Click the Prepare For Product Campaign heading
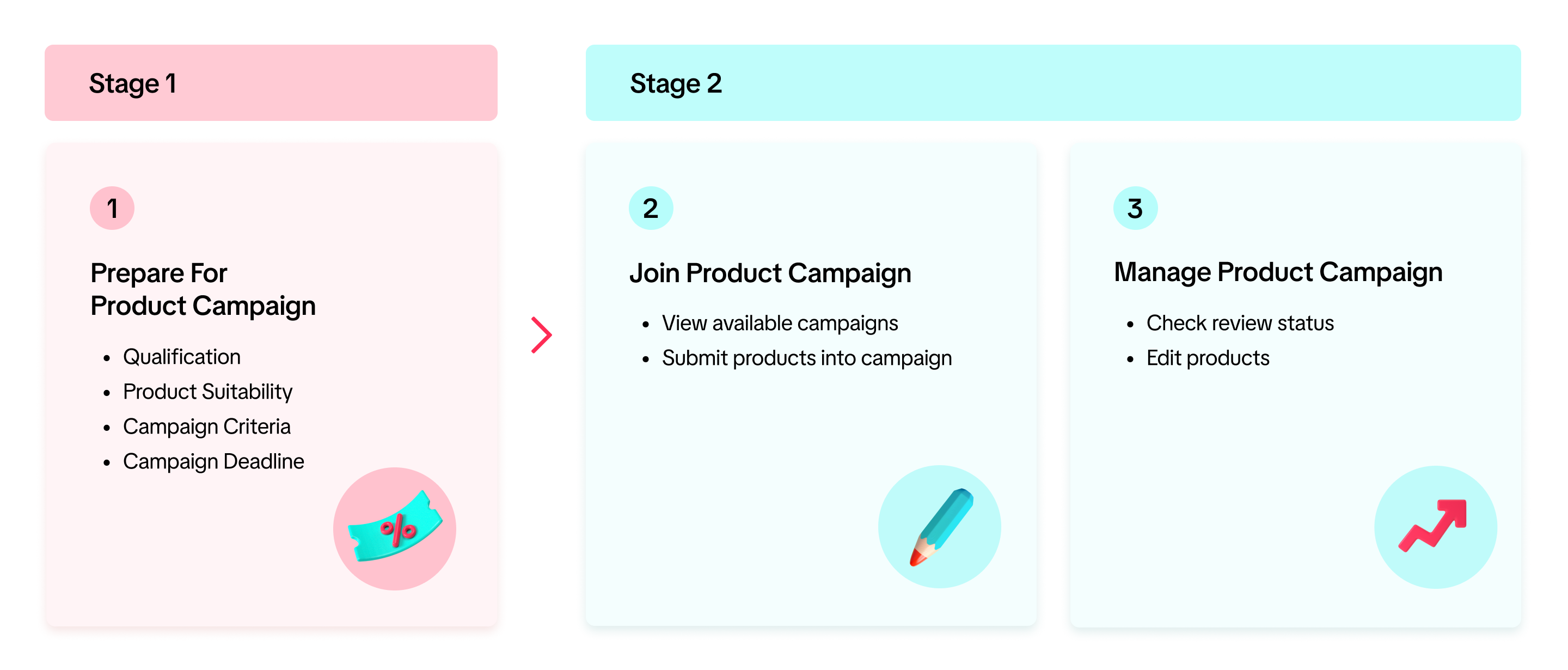Image resolution: width=1568 pixels, height=670 pixels. point(203,289)
